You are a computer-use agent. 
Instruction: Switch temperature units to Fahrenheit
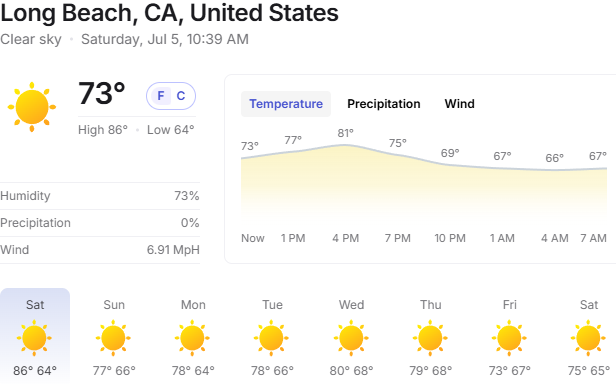coord(161,96)
